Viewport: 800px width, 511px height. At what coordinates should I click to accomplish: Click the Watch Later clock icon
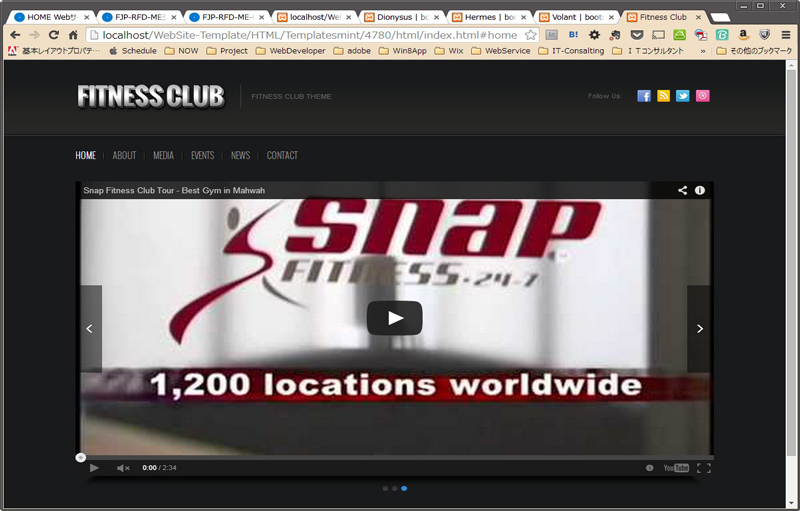(x=649, y=468)
